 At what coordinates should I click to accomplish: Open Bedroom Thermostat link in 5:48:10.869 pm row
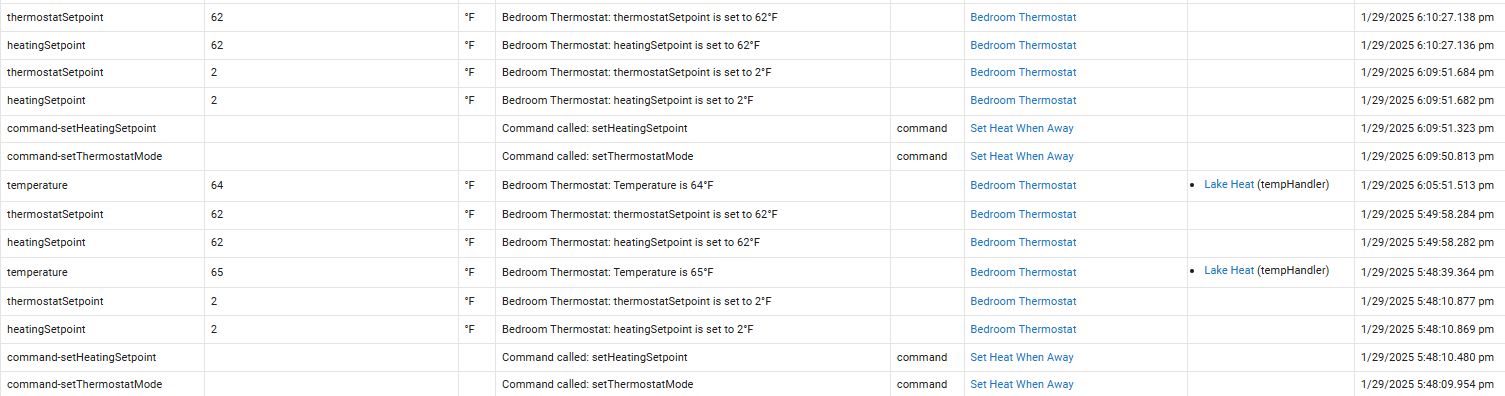[x=1023, y=329]
